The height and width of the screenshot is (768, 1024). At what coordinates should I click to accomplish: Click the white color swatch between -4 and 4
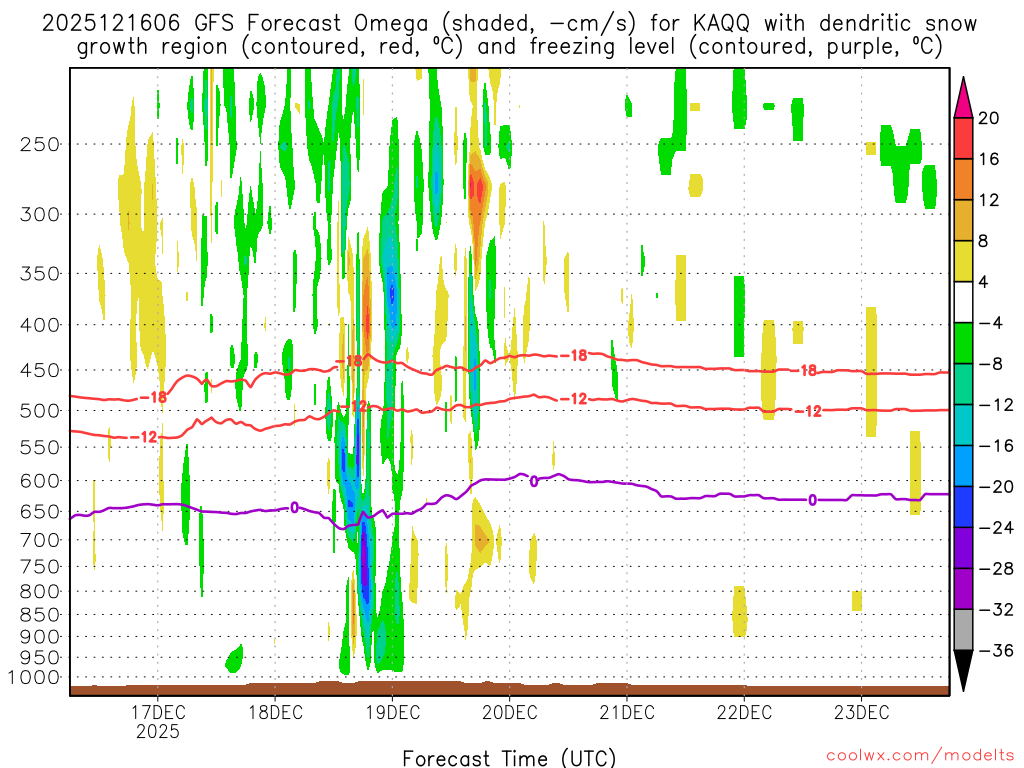point(963,302)
